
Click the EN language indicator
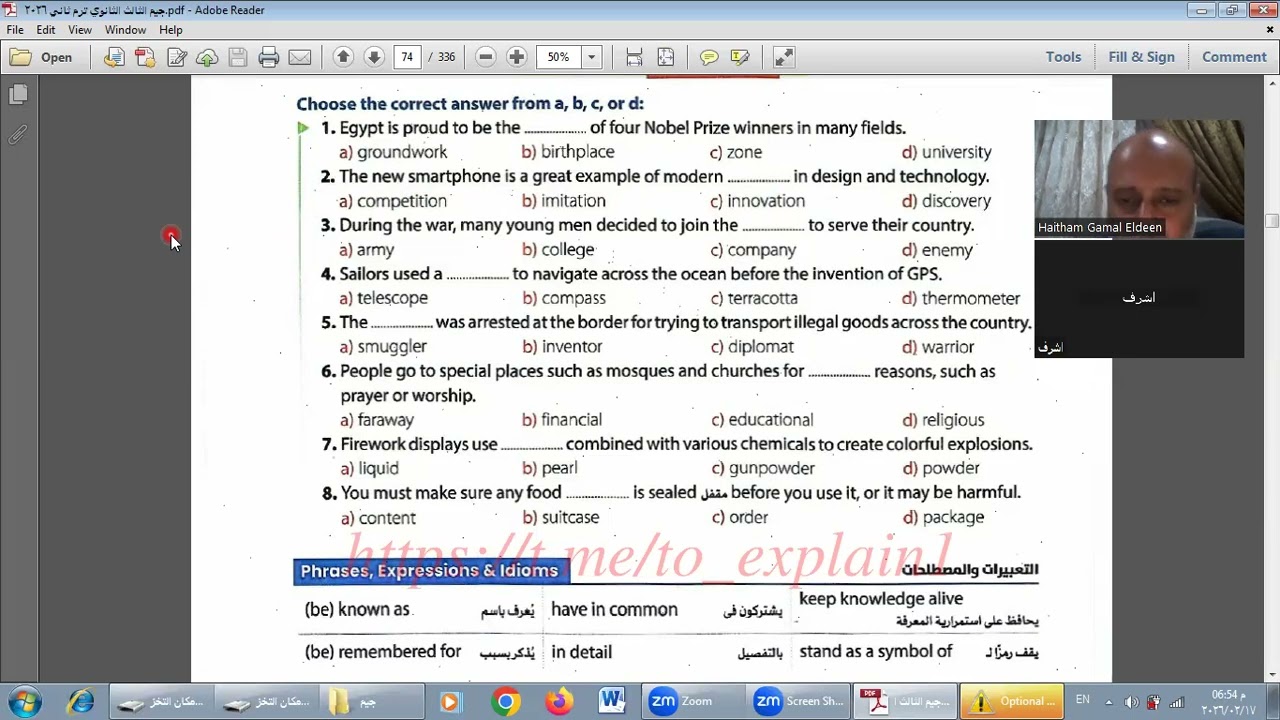(1082, 700)
